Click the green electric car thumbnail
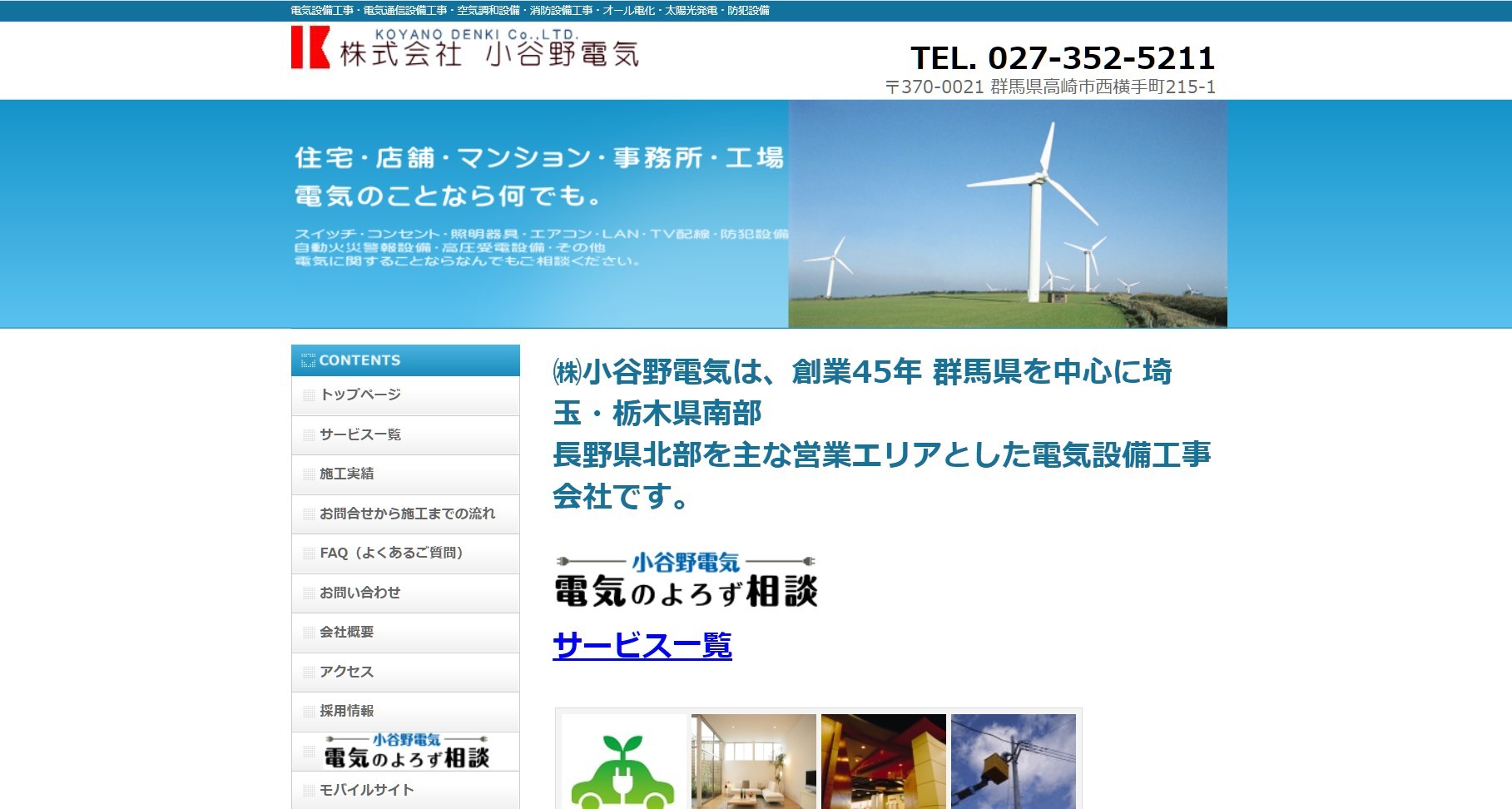1512x809 pixels. click(x=624, y=762)
